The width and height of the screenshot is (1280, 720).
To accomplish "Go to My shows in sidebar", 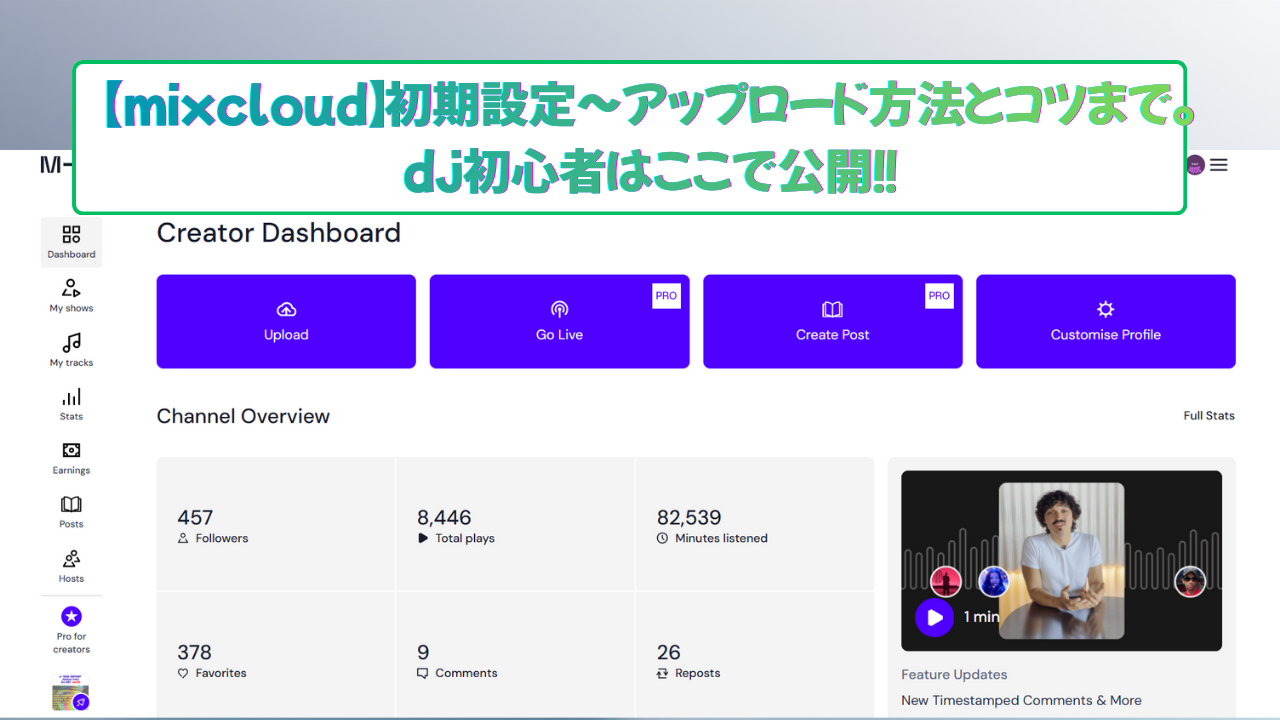I will (x=71, y=296).
